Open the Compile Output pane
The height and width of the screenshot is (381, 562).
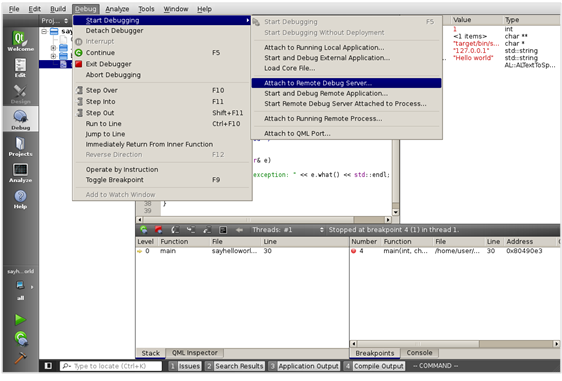[x=374, y=366]
